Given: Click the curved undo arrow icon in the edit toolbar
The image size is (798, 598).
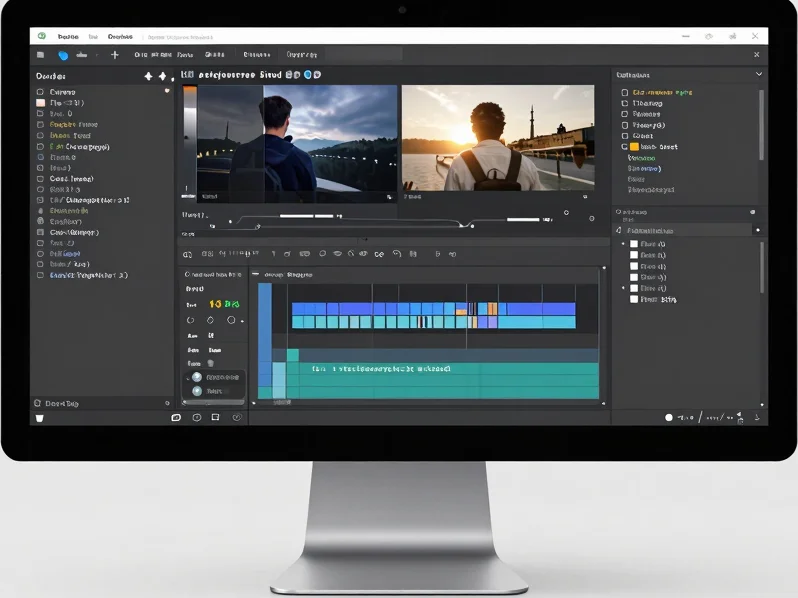Looking at the screenshot, I should point(397,253).
